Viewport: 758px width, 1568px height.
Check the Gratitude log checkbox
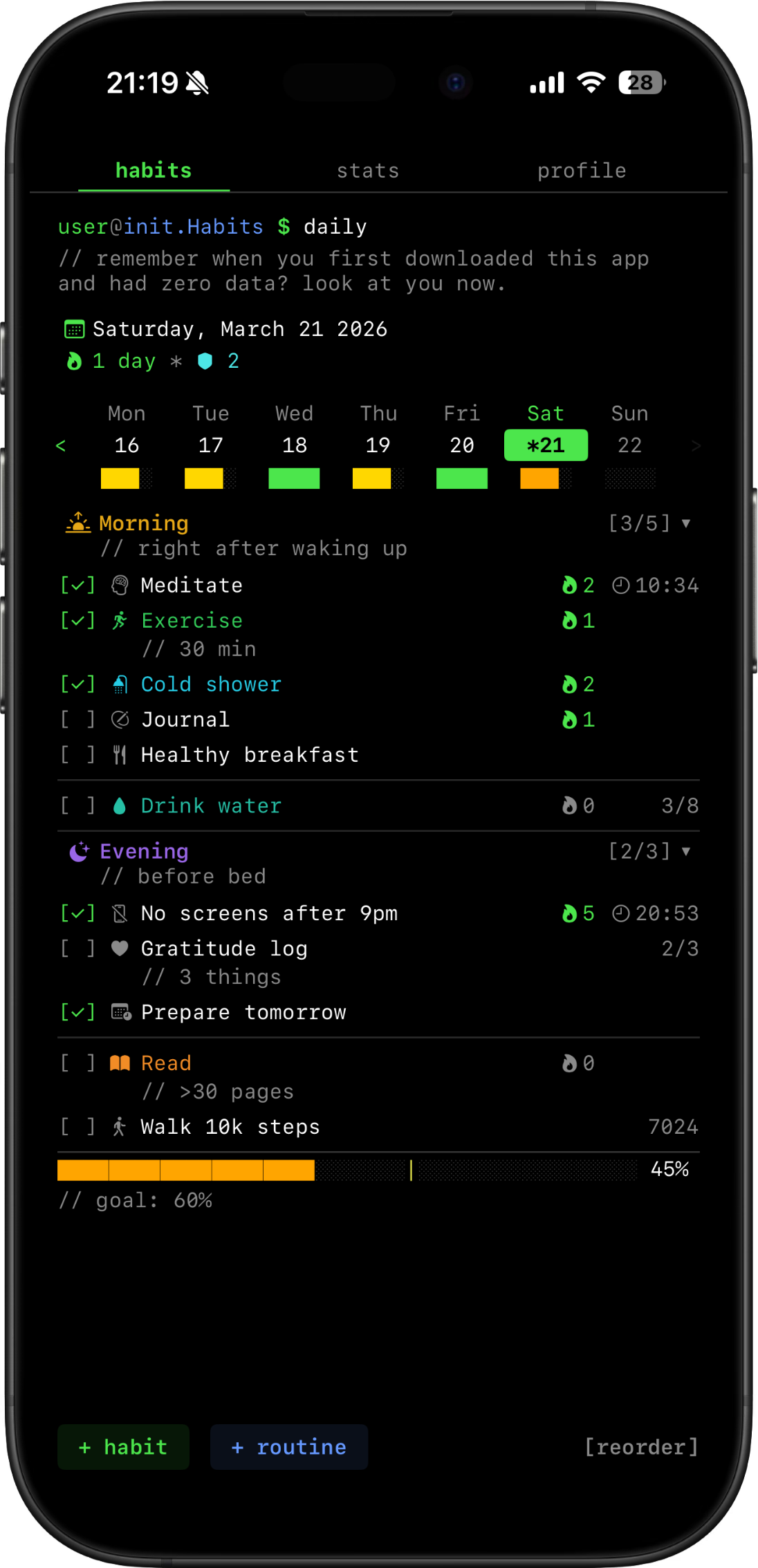tap(78, 949)
